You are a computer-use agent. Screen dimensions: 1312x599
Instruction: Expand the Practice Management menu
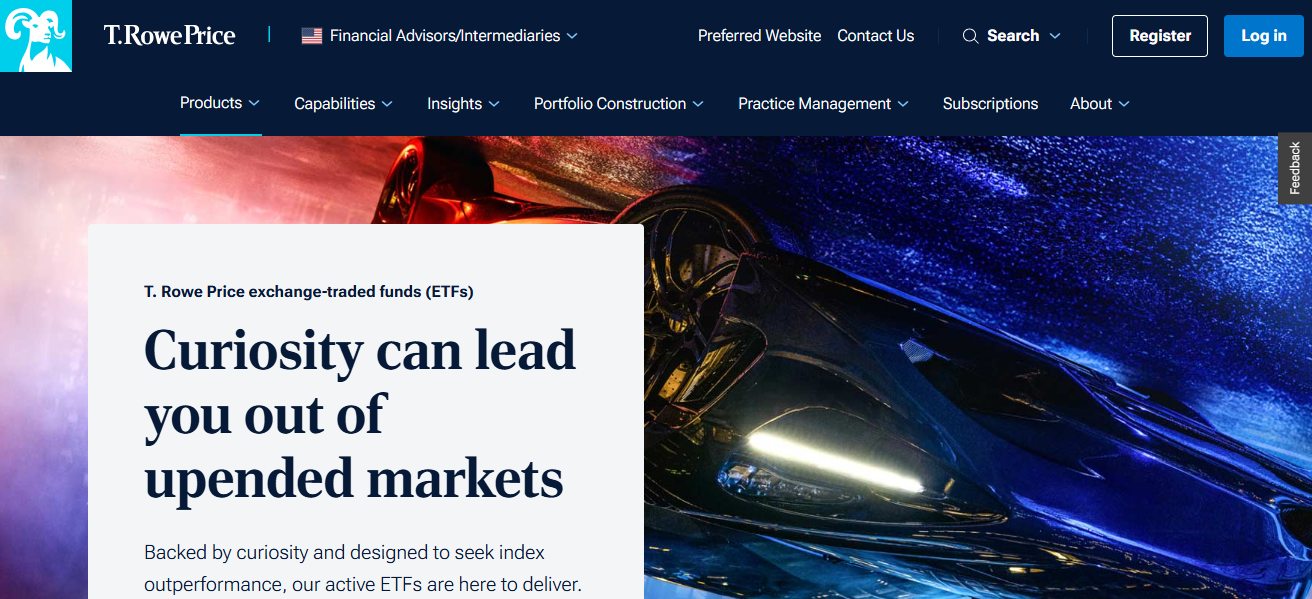[814, 103]
